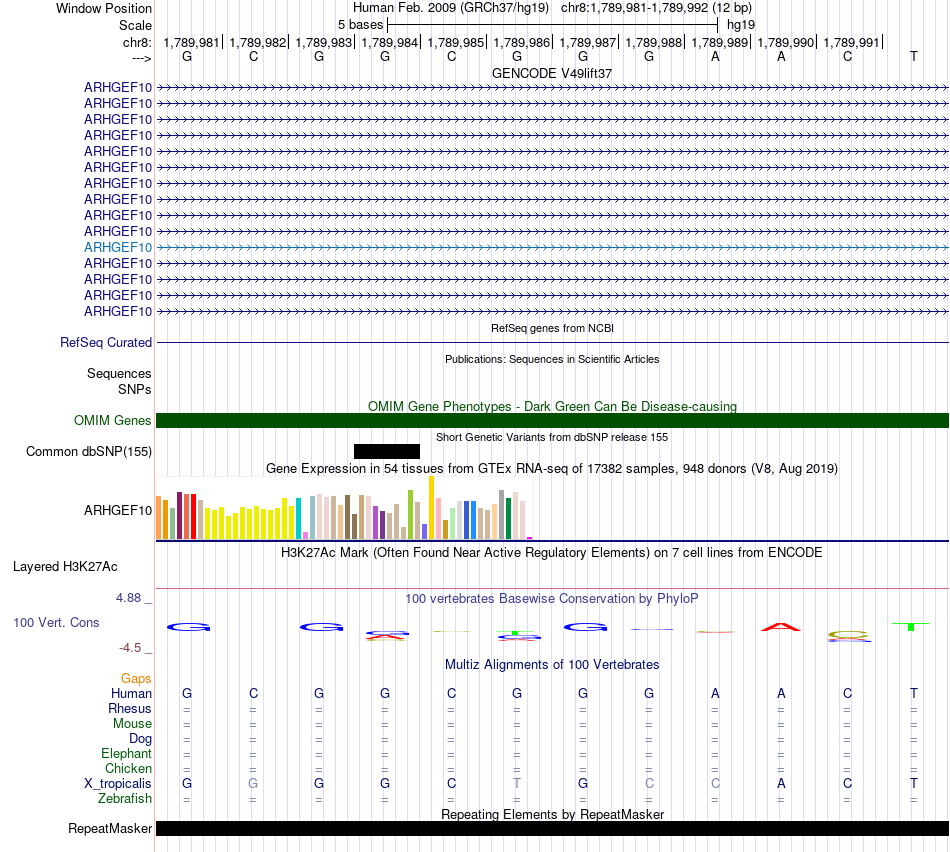Open the H3K27Ac Mark track title
Screen dimensions: 950x852
point(552,553)
